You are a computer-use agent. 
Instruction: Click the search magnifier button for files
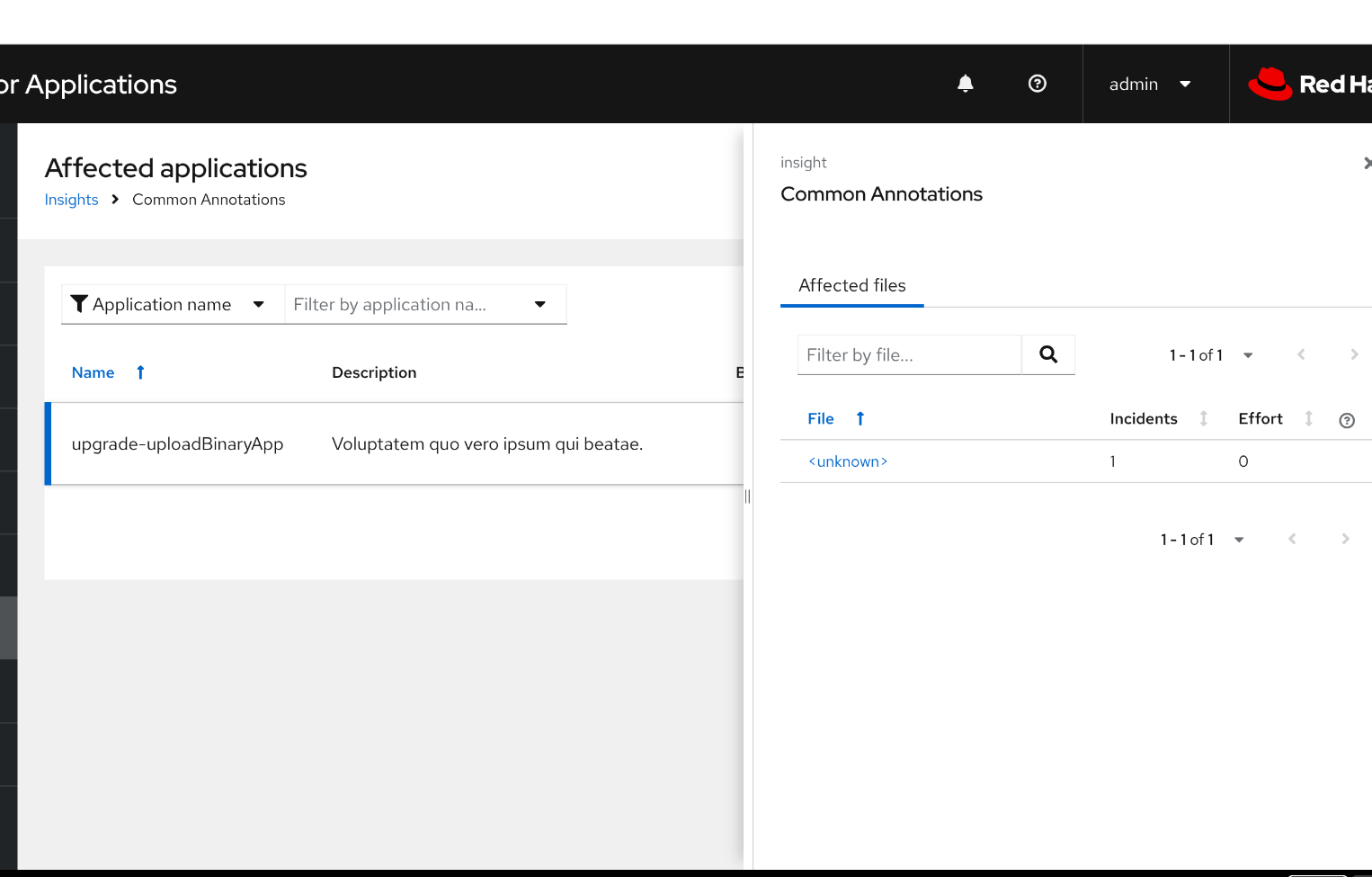1047,354
